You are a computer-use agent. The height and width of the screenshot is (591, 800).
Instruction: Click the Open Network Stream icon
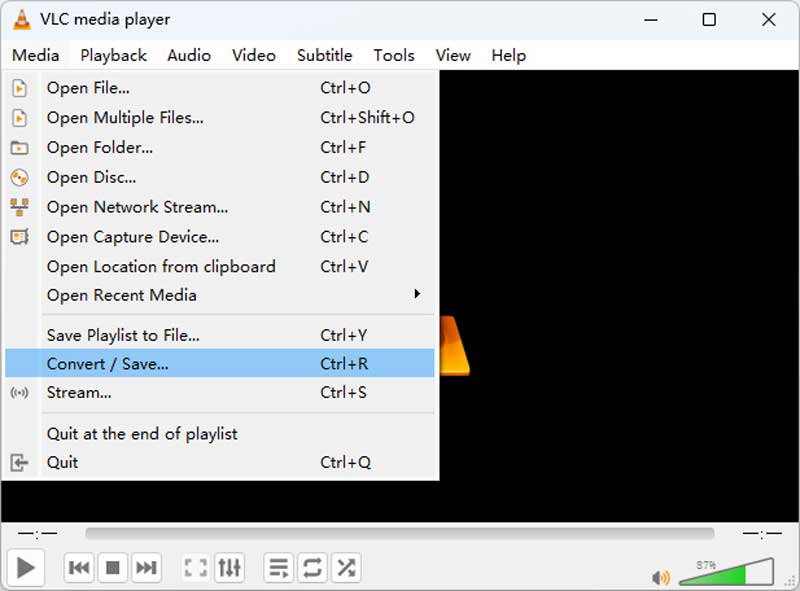[19, 207]
